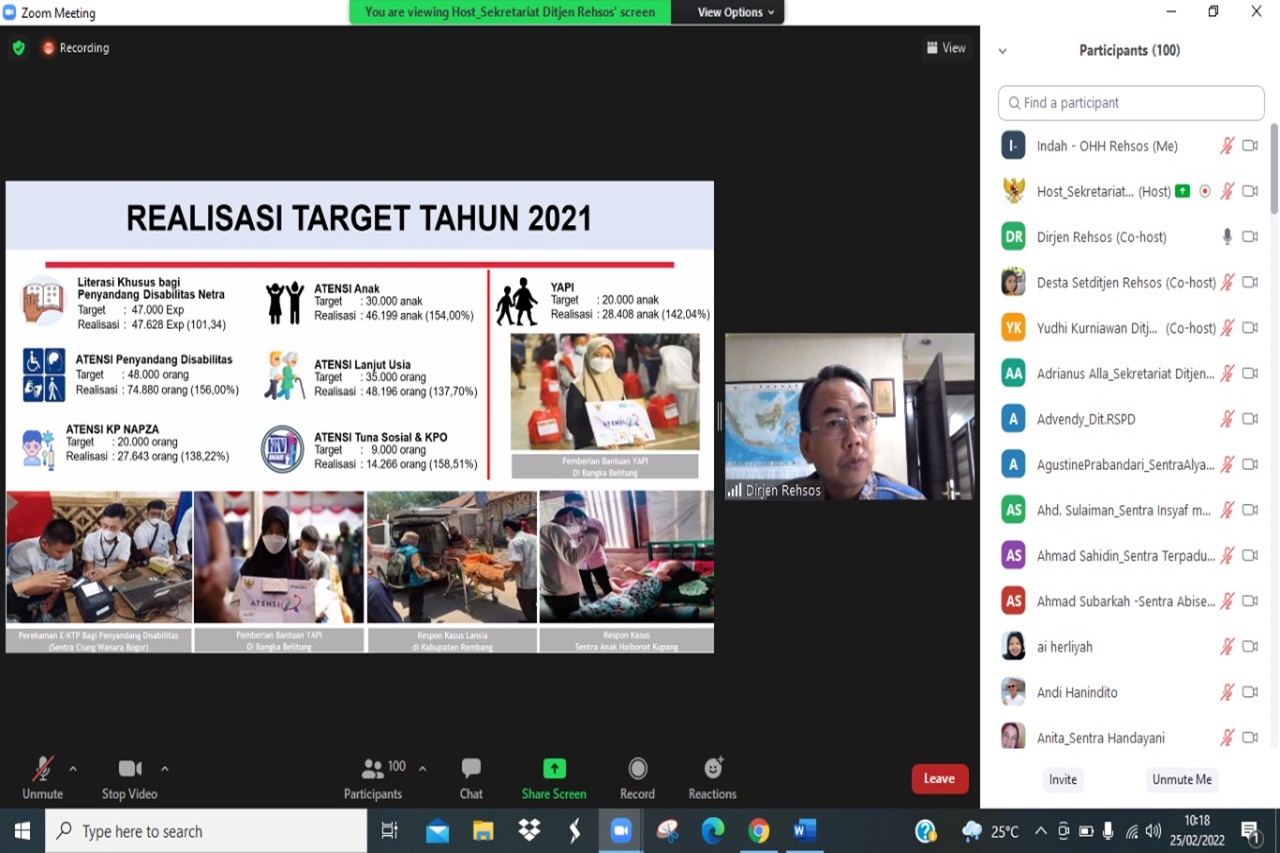Unmute the microphone in meeting toolbar

click(x=42, y=779)
